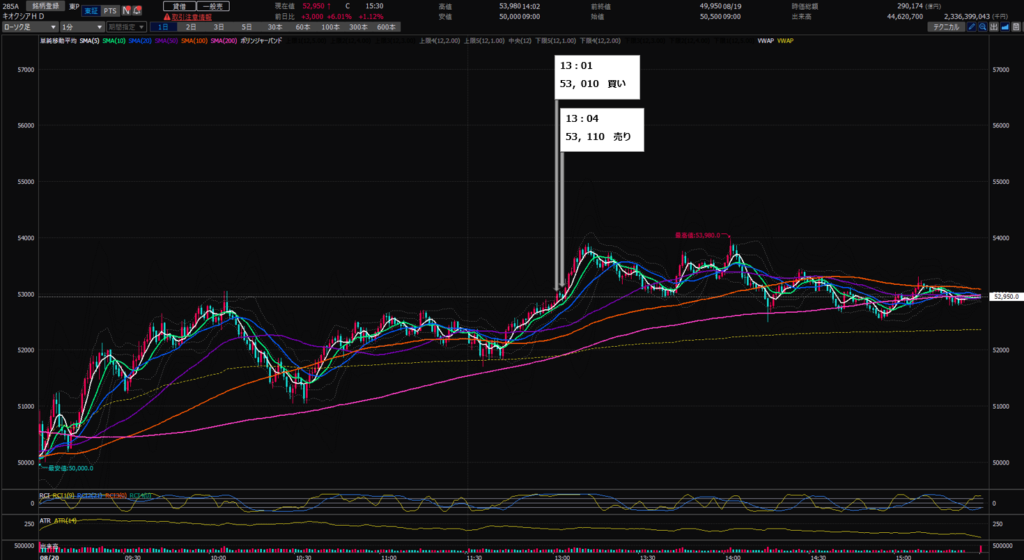Click the 貸借 button
Screen dimensions: 1024x560
click(x=179, y=6)
